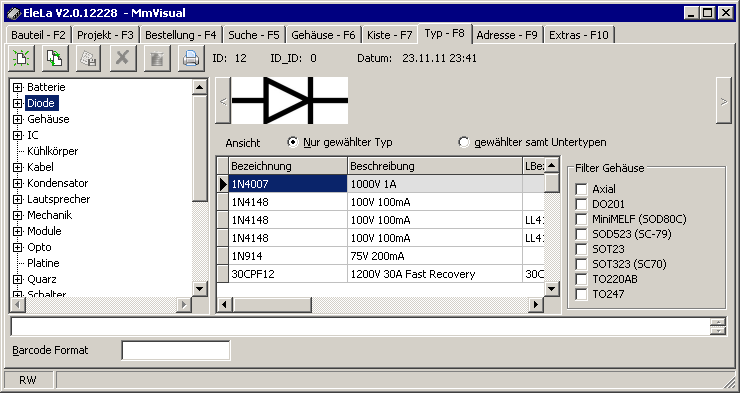Show next image with right arrow
This screenshot has width=740, height=393.
tap(723, 100)
